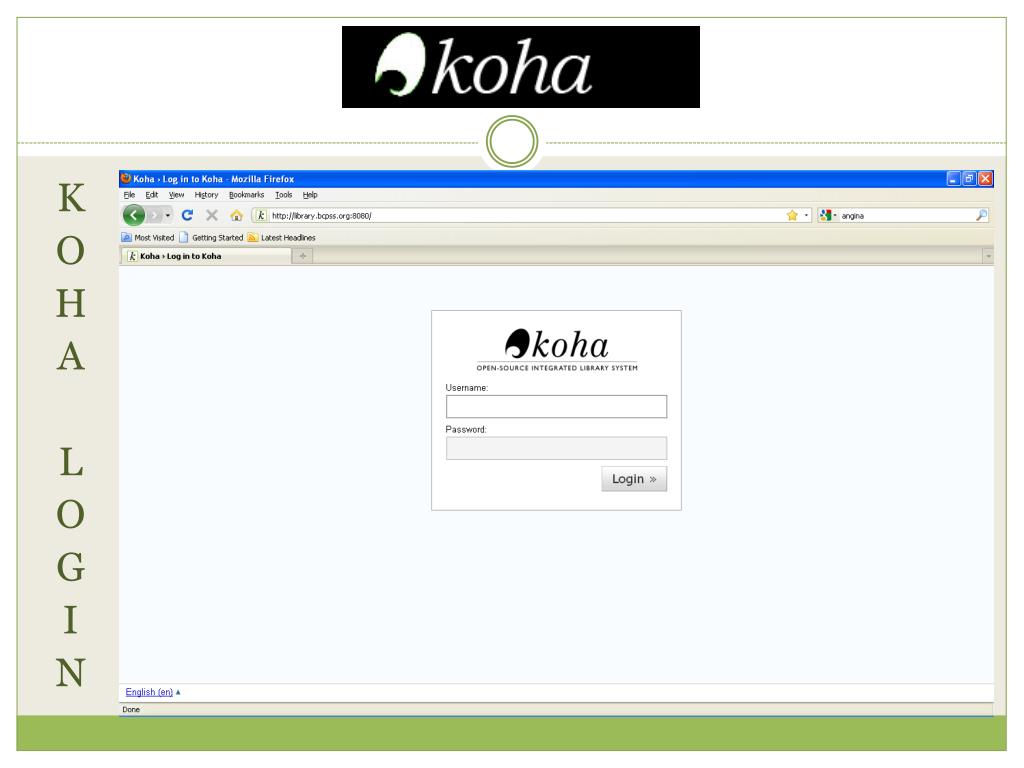Open the Latest Headlines feed icon
This screenshot has width=1024, height=768.
point(253,238)
